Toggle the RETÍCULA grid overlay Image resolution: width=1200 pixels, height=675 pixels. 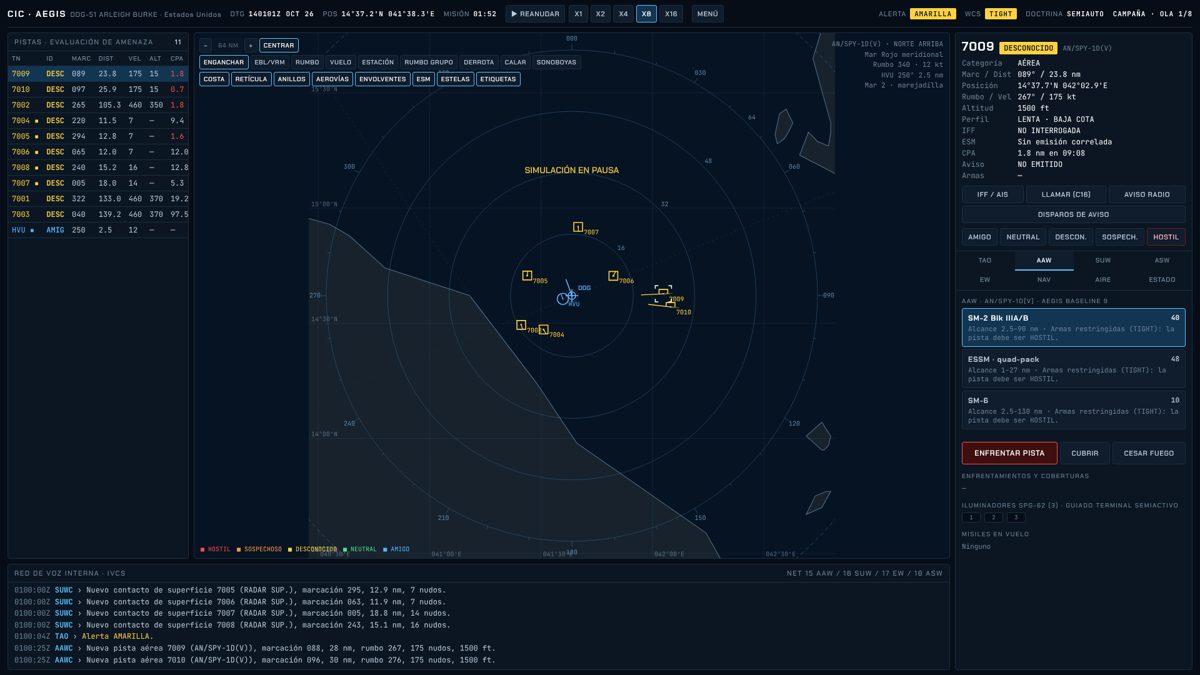click(x=251, y=79)
